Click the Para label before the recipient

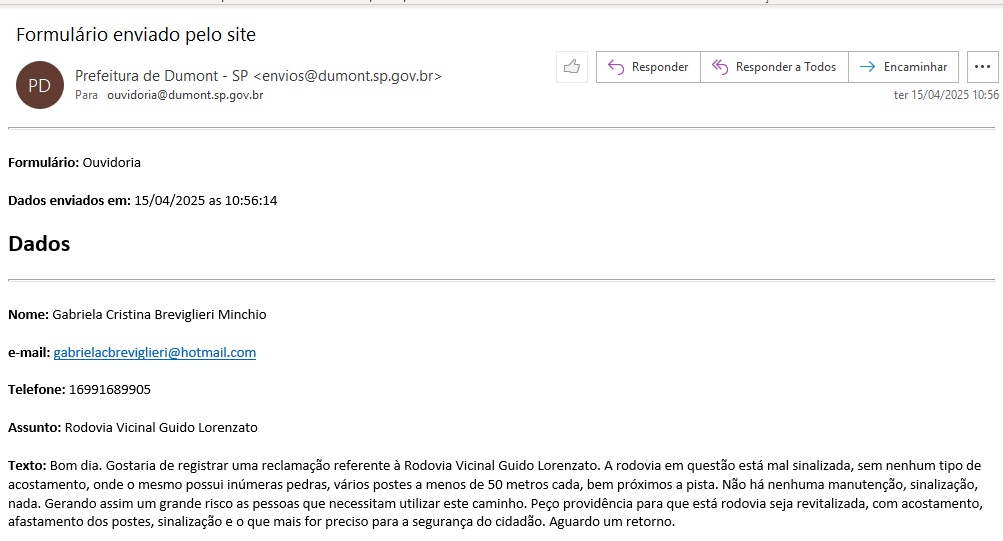point(86,96)
